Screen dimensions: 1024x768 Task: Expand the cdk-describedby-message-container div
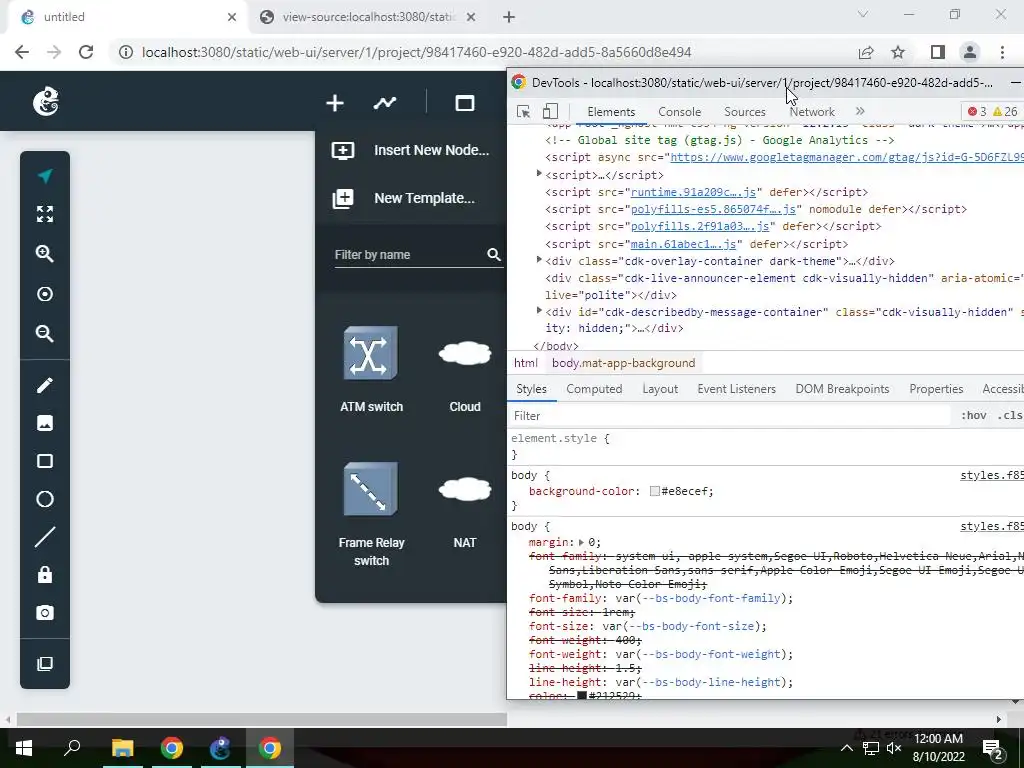point(539,311)
